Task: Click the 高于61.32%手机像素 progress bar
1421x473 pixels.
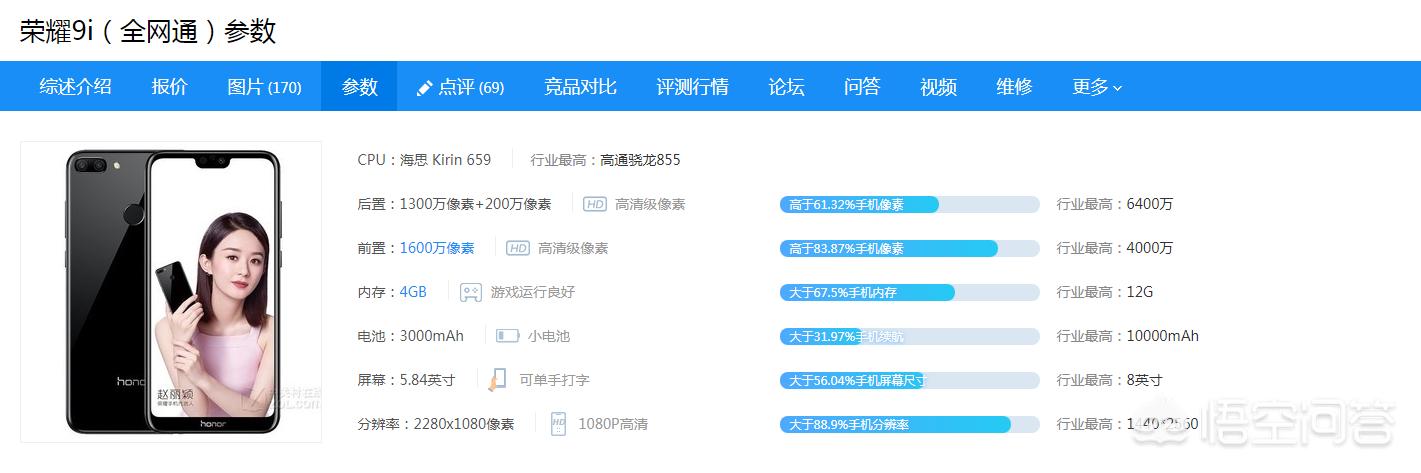Action: coord(909,204)
